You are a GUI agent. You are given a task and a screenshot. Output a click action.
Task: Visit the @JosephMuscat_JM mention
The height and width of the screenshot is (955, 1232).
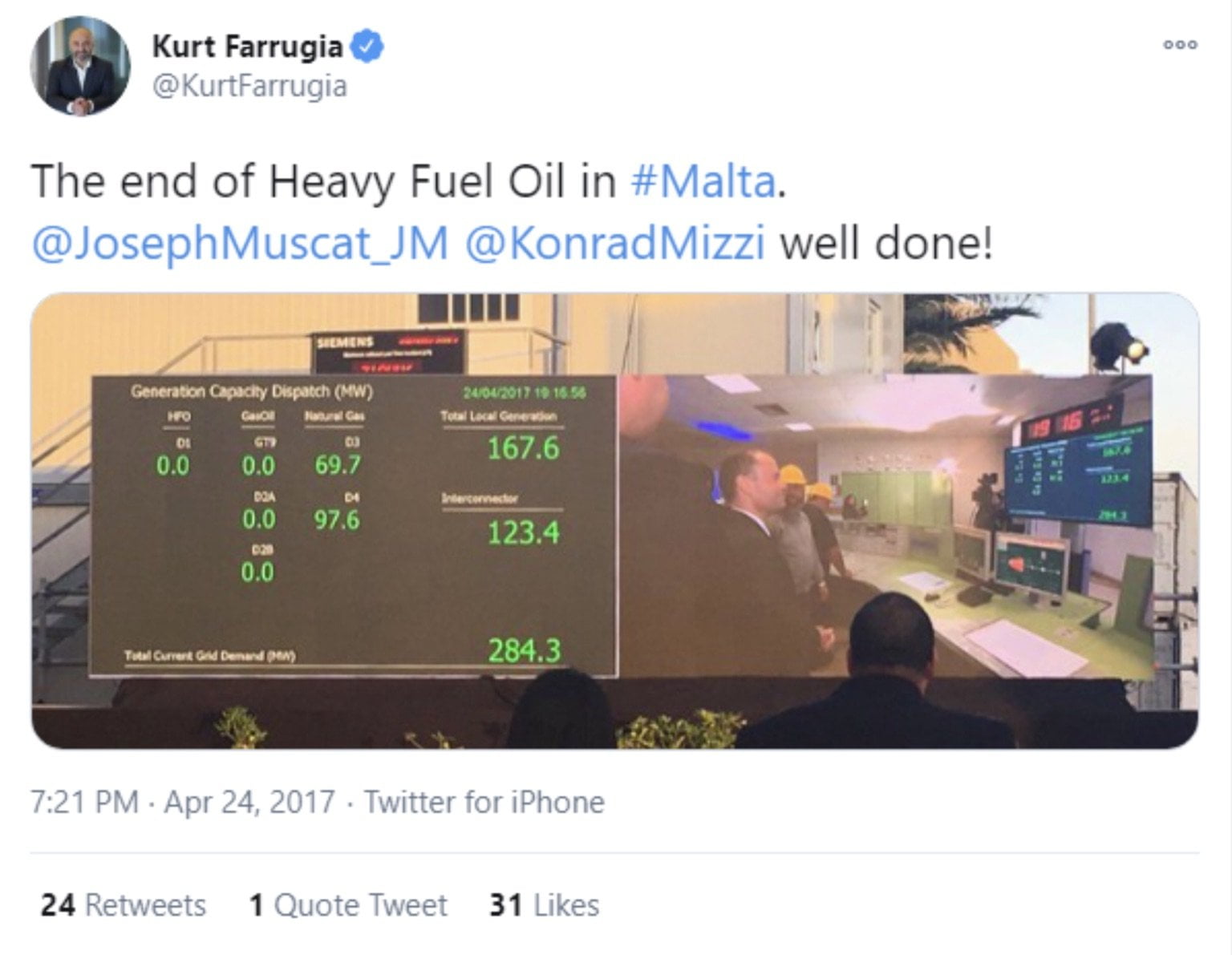tap(240, 243)
